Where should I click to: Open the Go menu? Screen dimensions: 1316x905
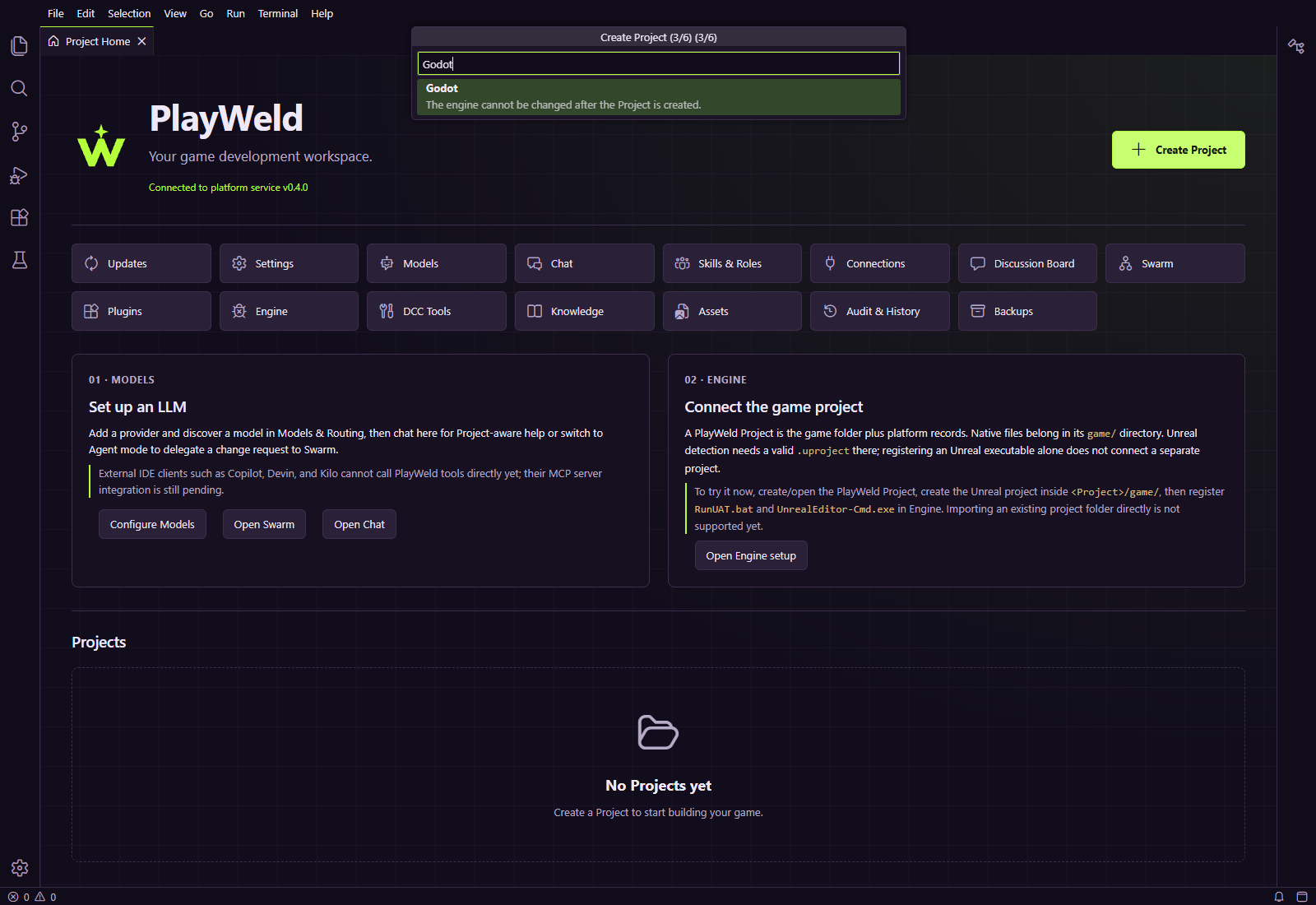pyautogui.click(x=206, y=13)
